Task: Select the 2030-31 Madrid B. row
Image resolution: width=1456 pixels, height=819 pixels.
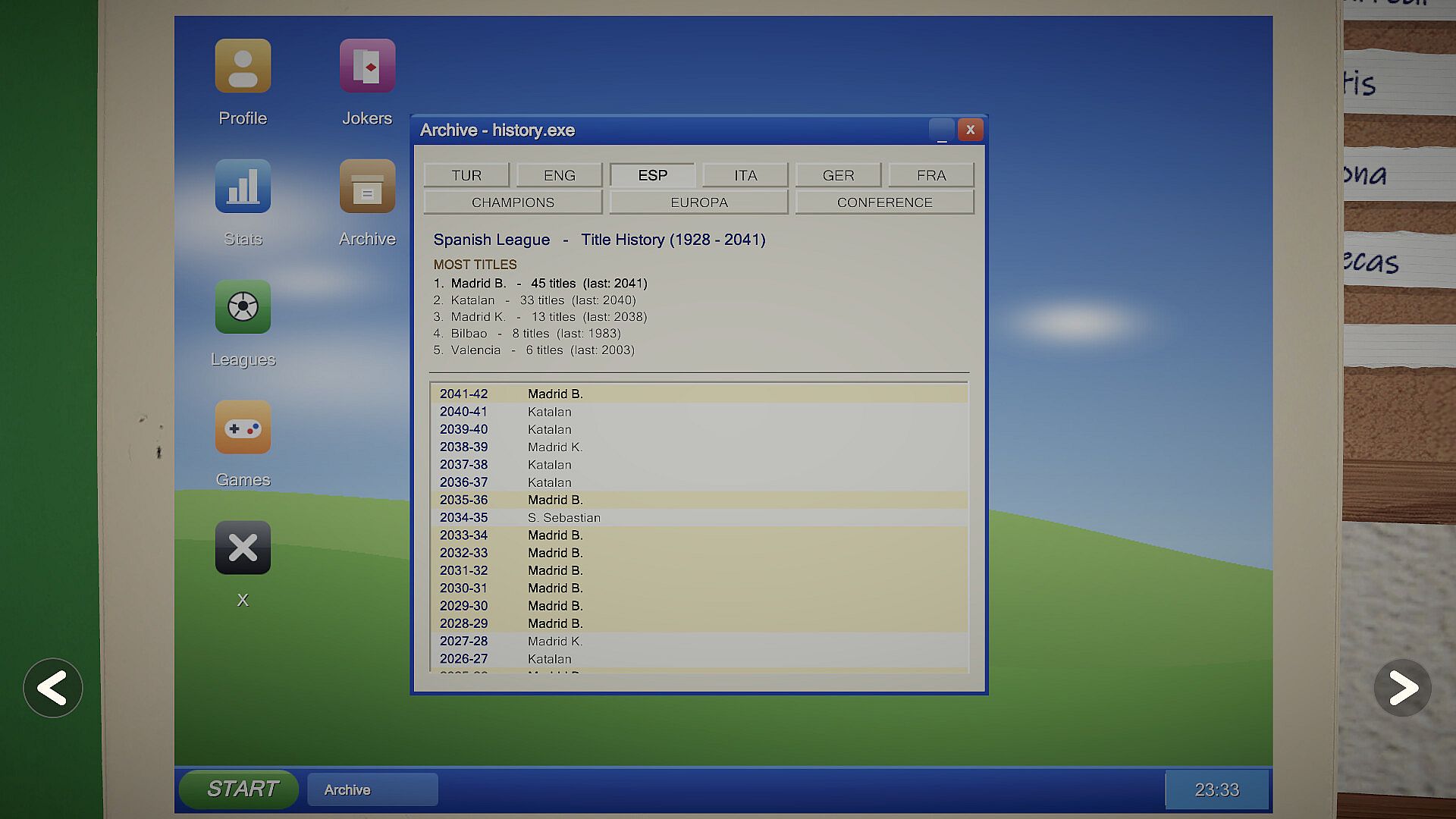Action: (699, 588)
